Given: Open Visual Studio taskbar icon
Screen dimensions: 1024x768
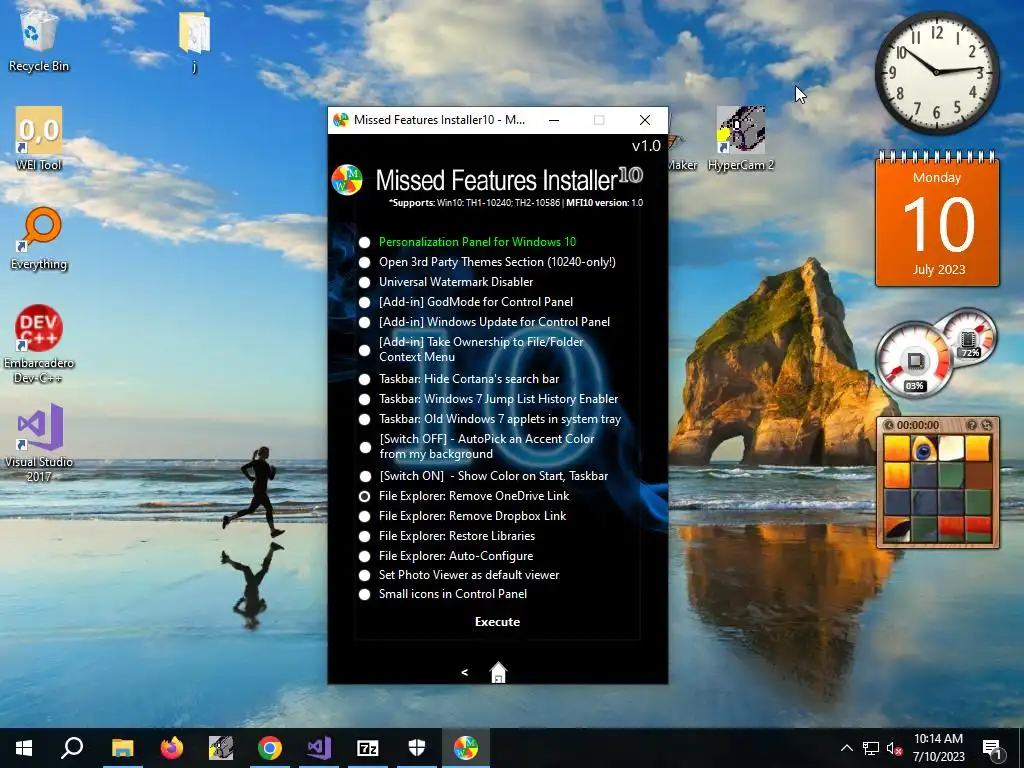Looking at the screenshot, I should click(319, 748).
